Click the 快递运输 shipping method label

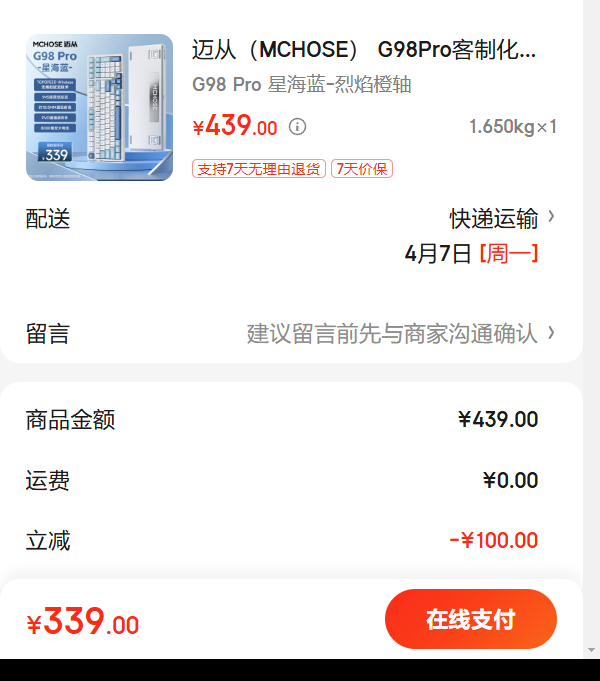coord(494,218)
